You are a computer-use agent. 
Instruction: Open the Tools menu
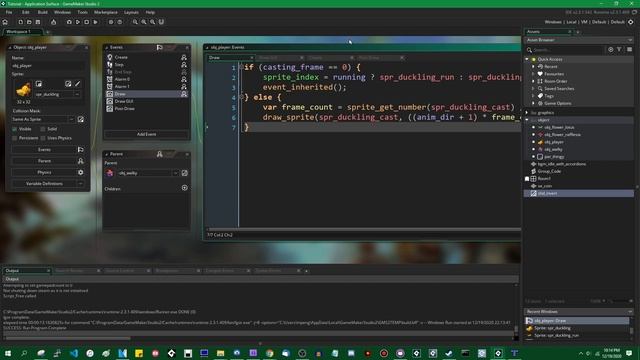[x=82, y=12]
